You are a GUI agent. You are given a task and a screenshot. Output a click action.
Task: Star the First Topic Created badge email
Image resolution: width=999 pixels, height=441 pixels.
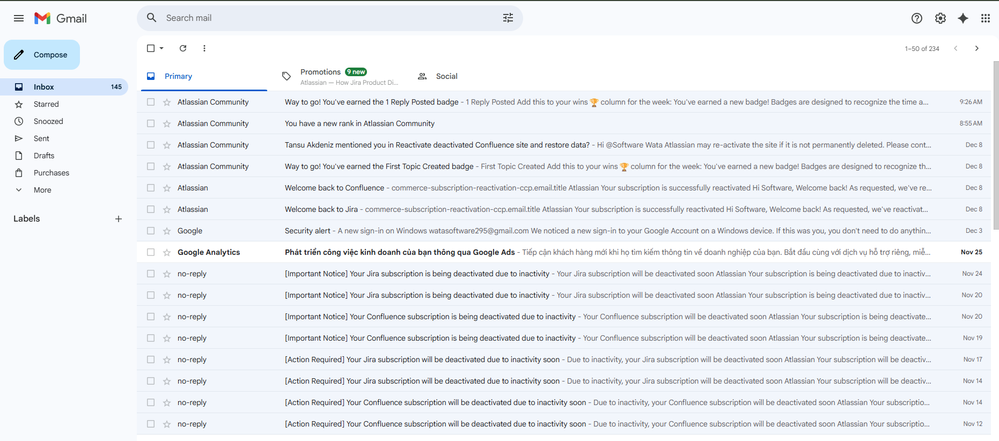167,166
